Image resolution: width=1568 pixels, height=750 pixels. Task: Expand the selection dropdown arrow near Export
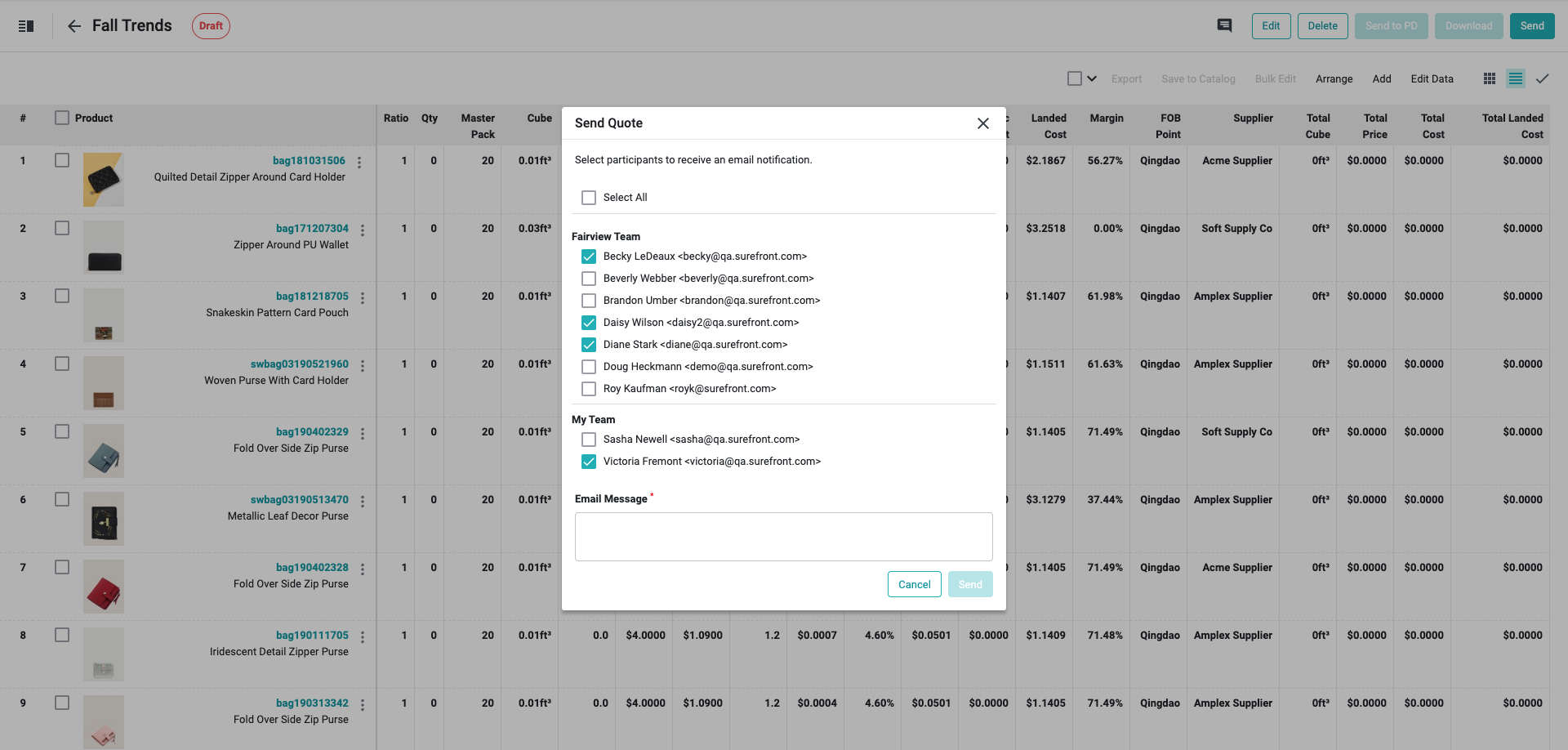pos(1092,78)
